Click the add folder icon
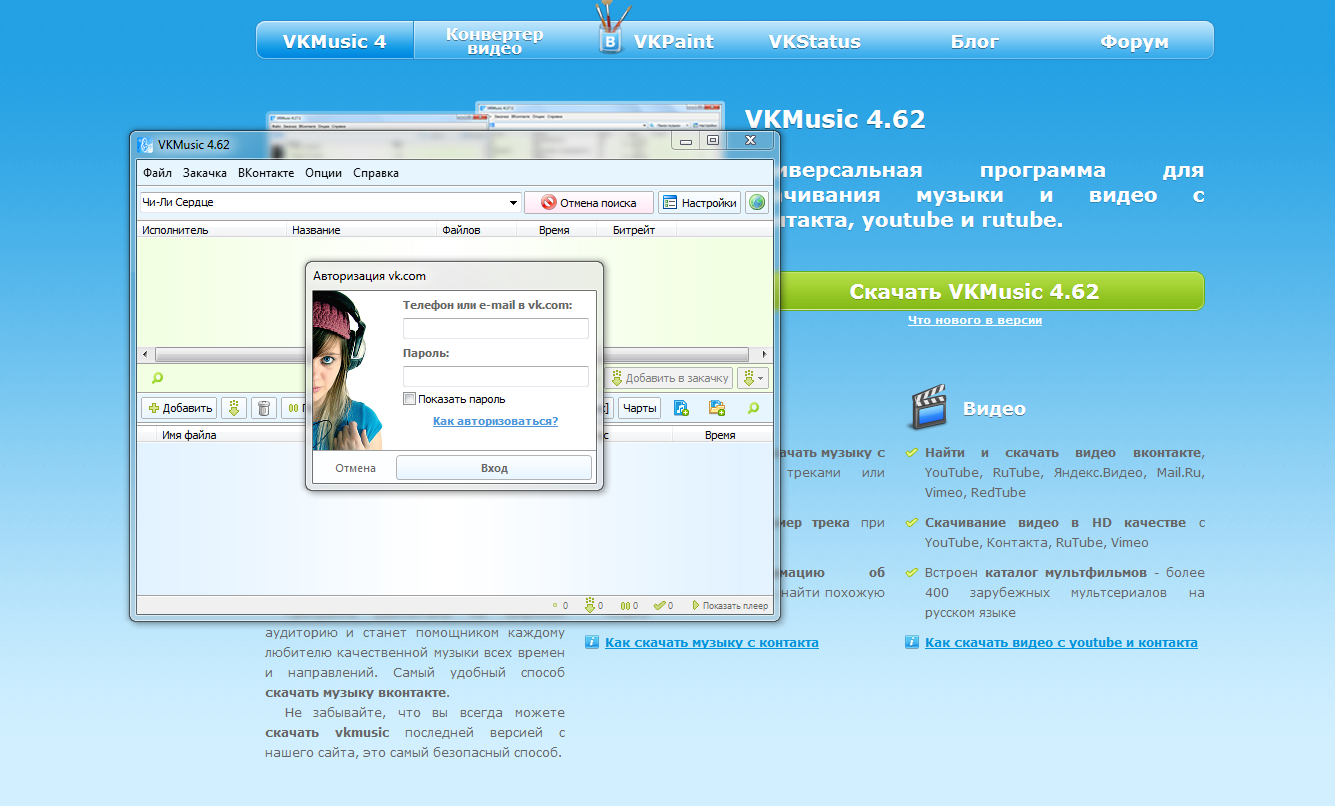 [x=717, y=407]
